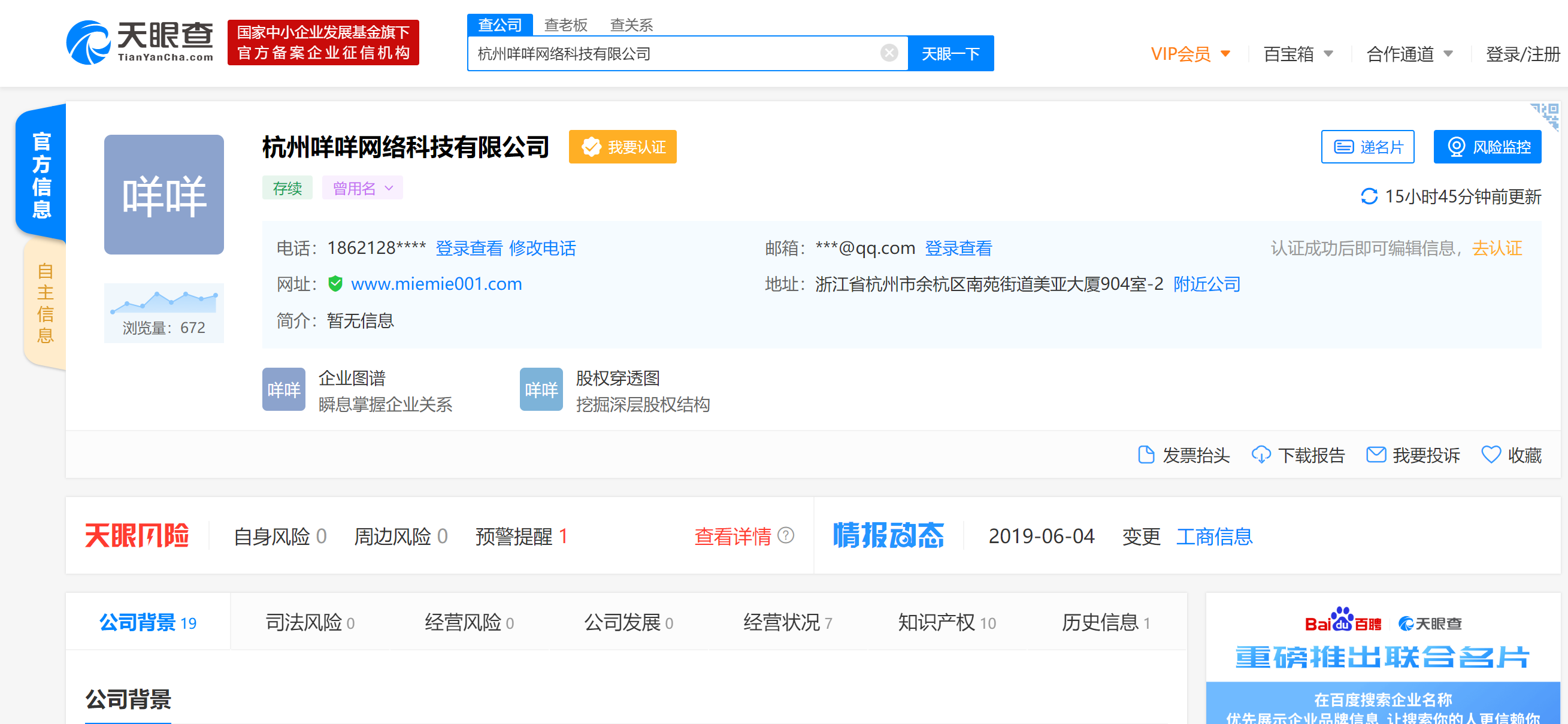
Task: Switch to the 查公司 search tab
Action: (500, 25)
